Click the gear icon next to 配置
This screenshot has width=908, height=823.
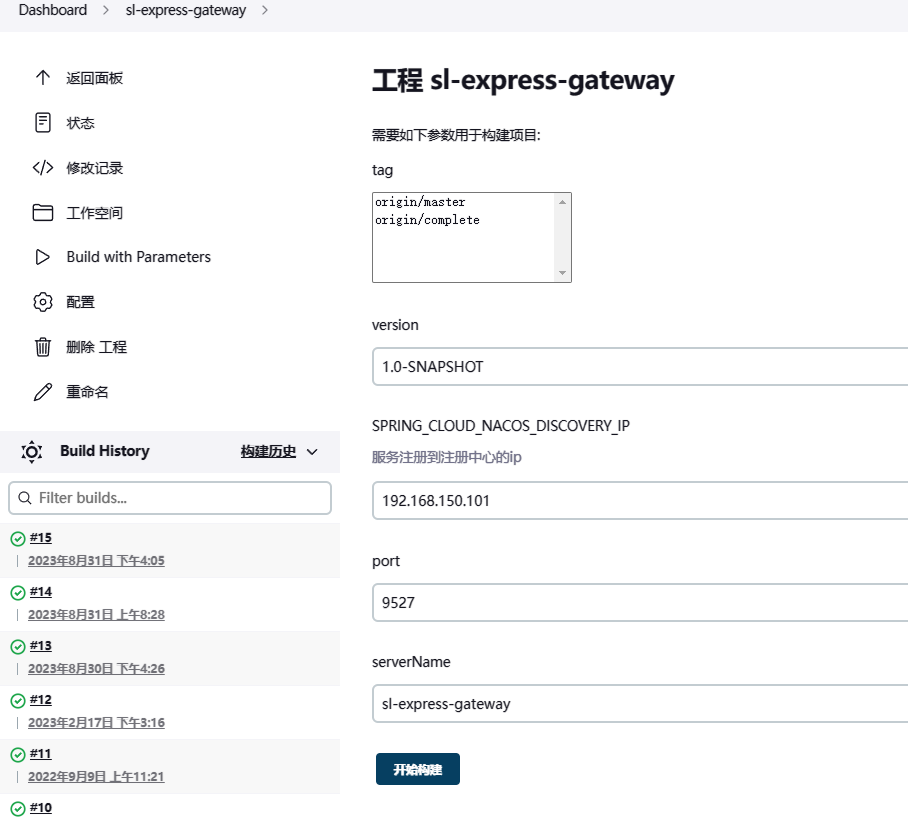pos(43,302)
